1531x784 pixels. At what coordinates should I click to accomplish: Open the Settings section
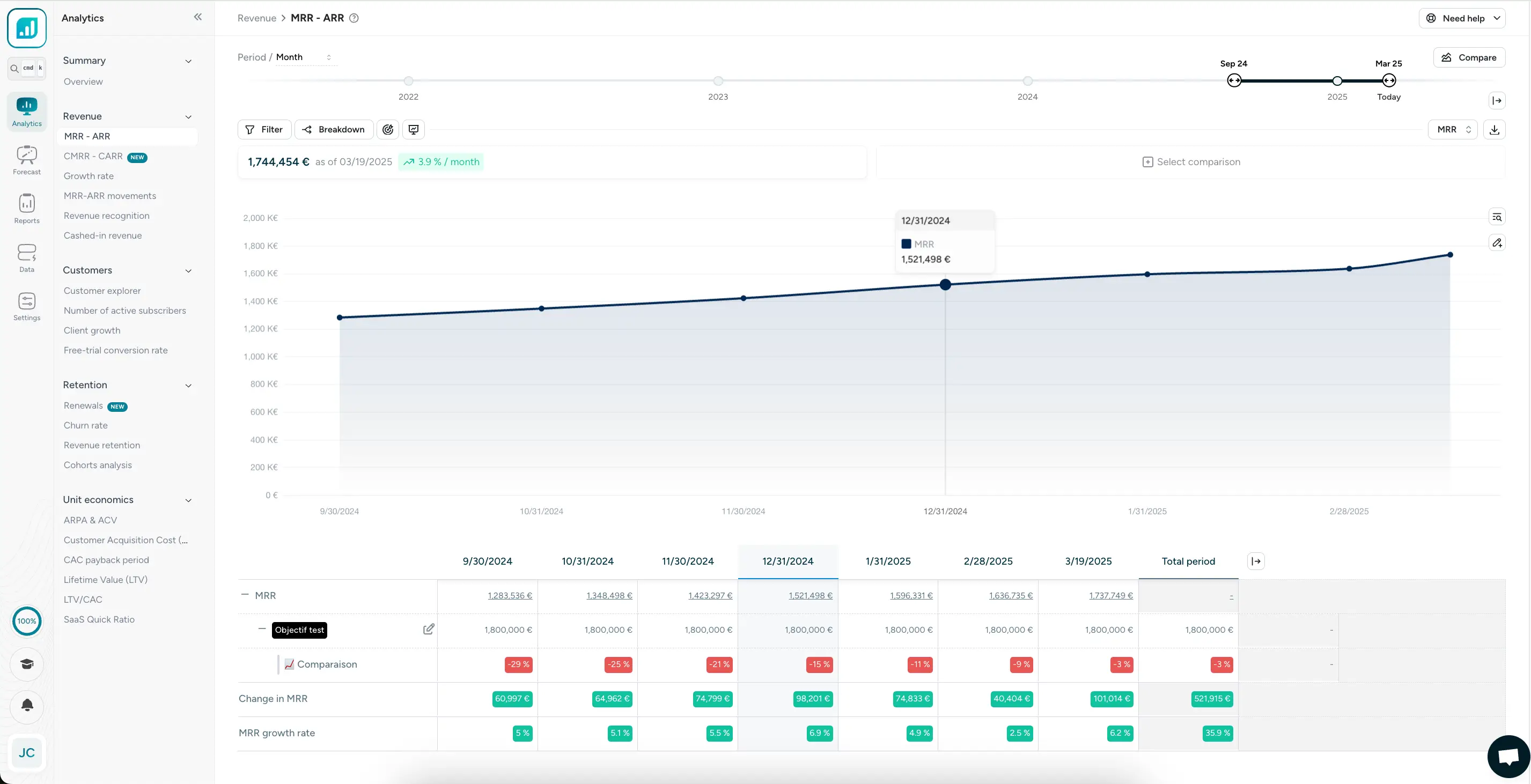click(x=27, y=307)
